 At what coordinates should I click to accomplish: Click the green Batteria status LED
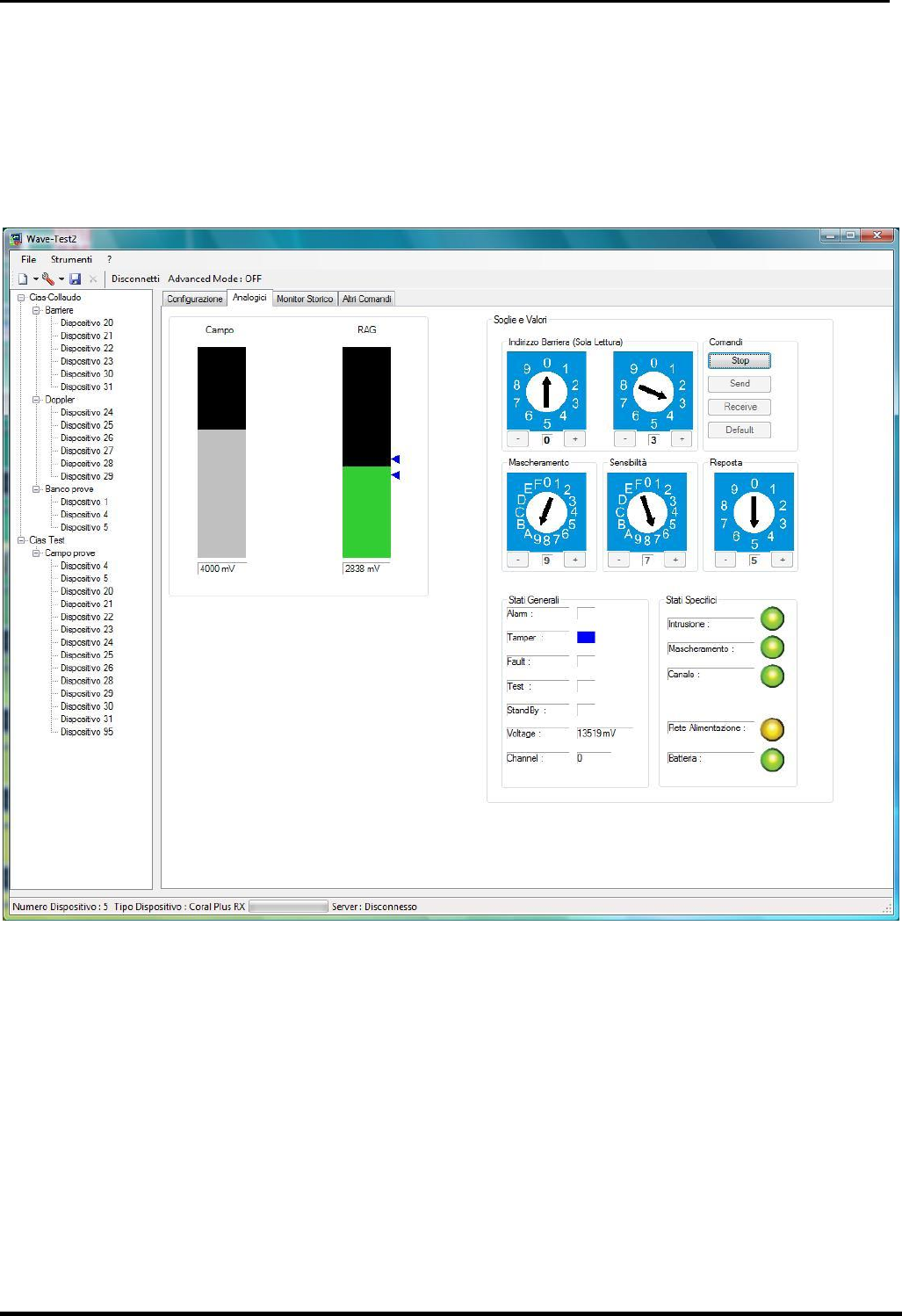pyautogui.click(x=772, y=760)
